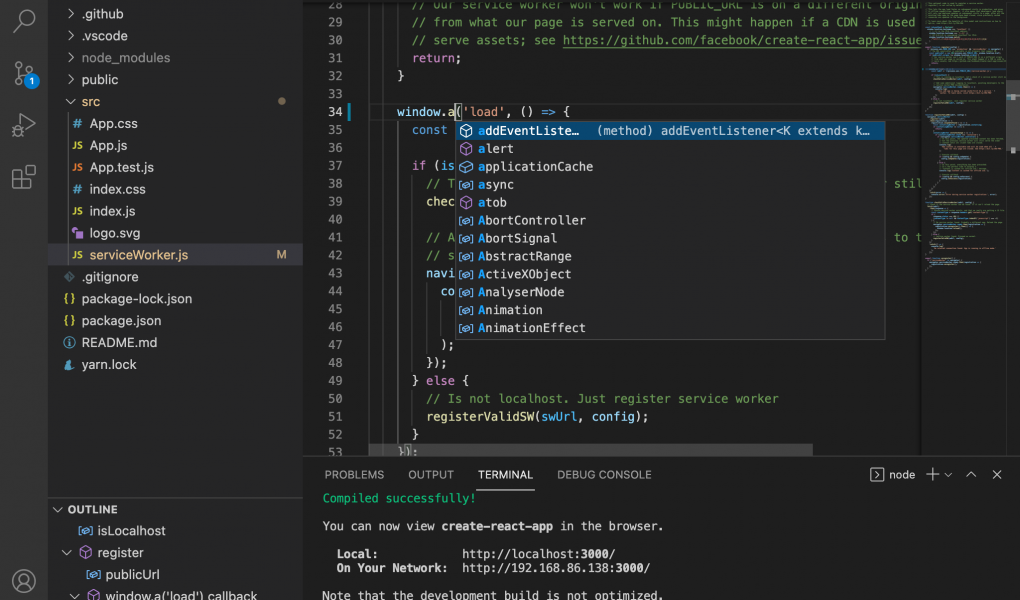Viewport: 1020px width, 600px height.
Task: Pick AbstractRange from suggestions
Action: [670, 256]
